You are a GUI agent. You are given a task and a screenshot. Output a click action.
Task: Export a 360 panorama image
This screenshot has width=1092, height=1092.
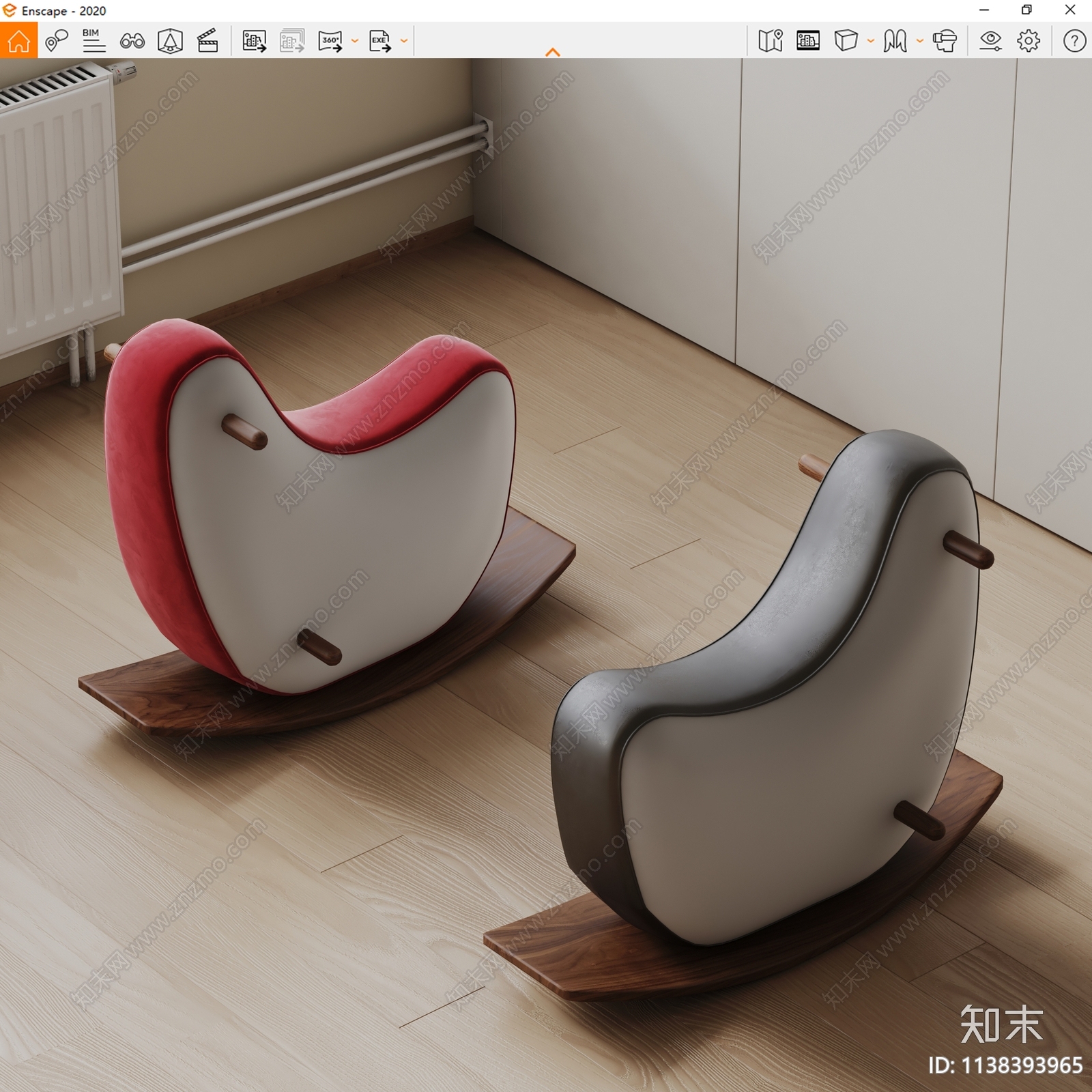click(330, 41)
